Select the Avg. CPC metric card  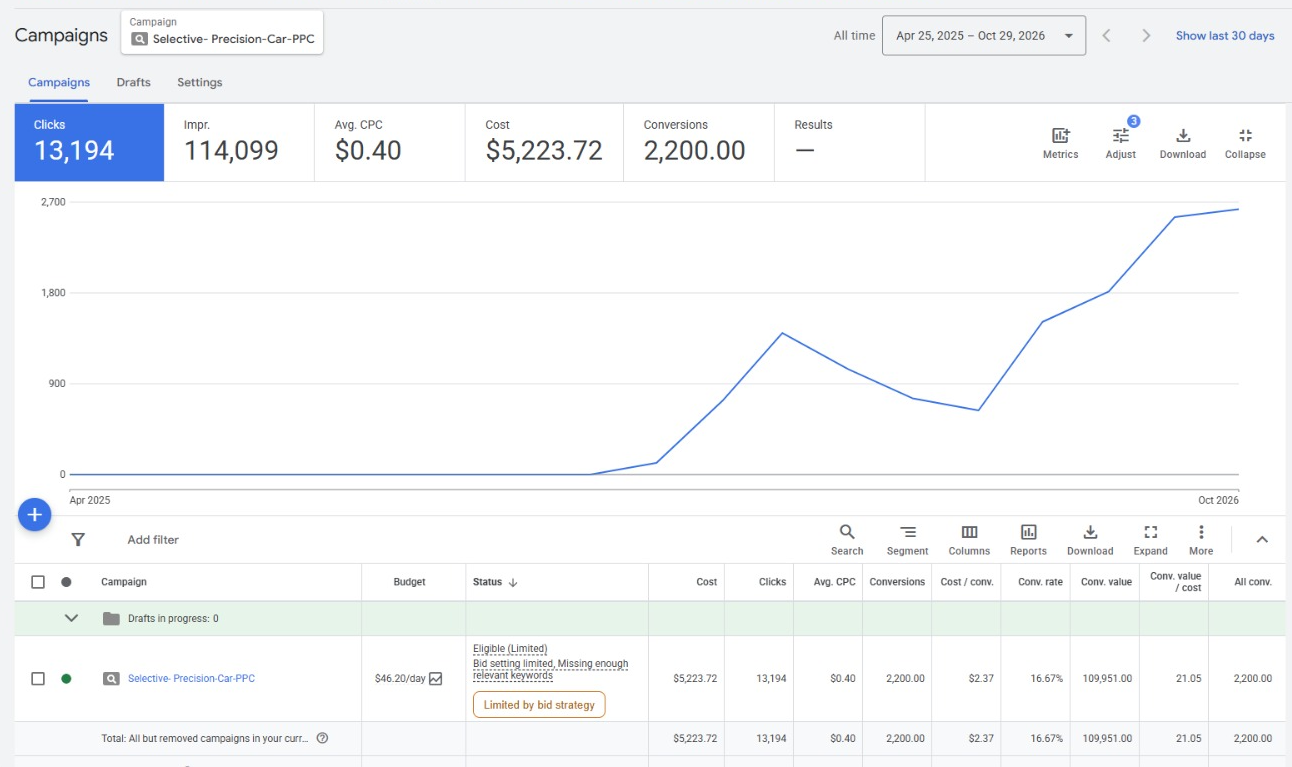390,143
